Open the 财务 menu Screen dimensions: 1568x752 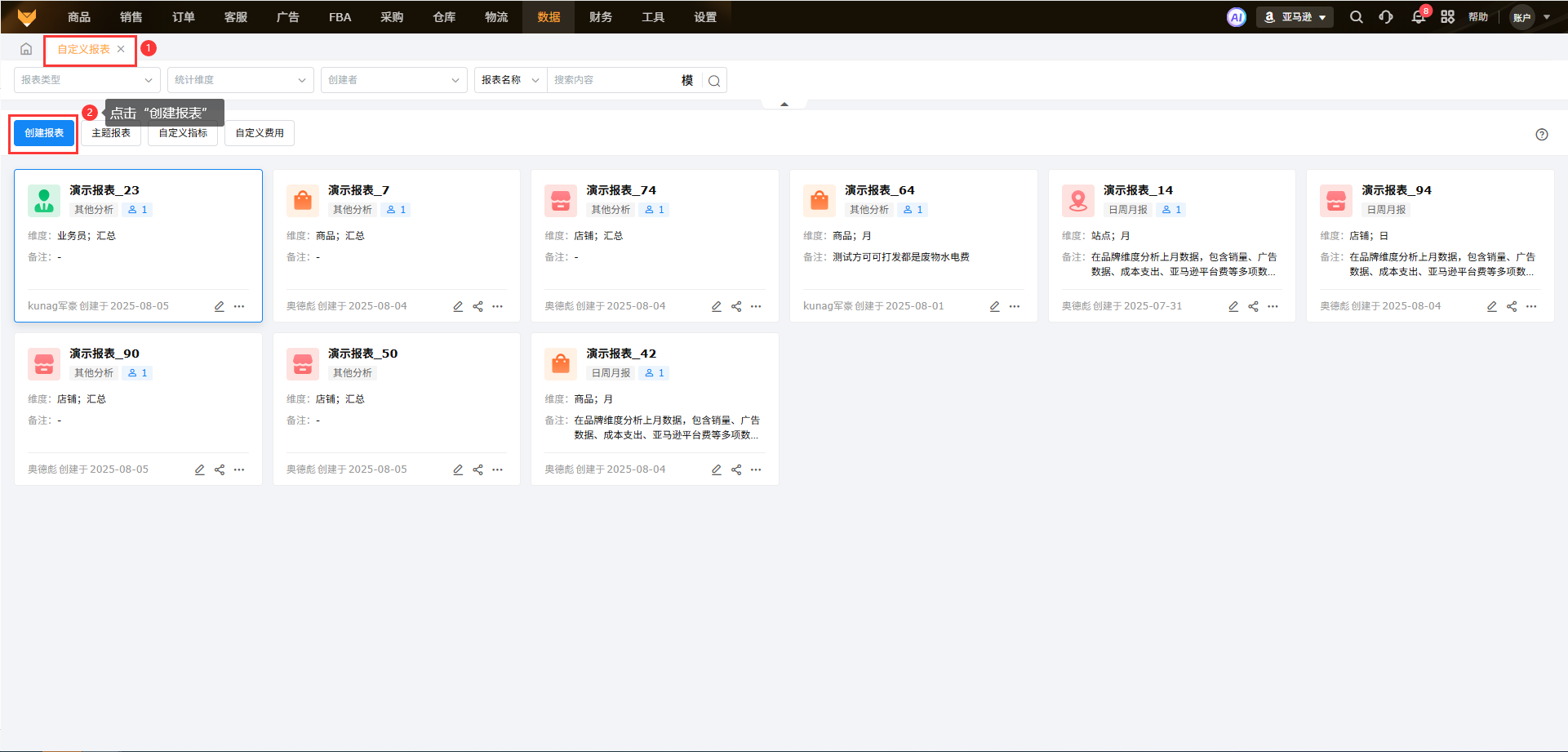coord(602,17)
